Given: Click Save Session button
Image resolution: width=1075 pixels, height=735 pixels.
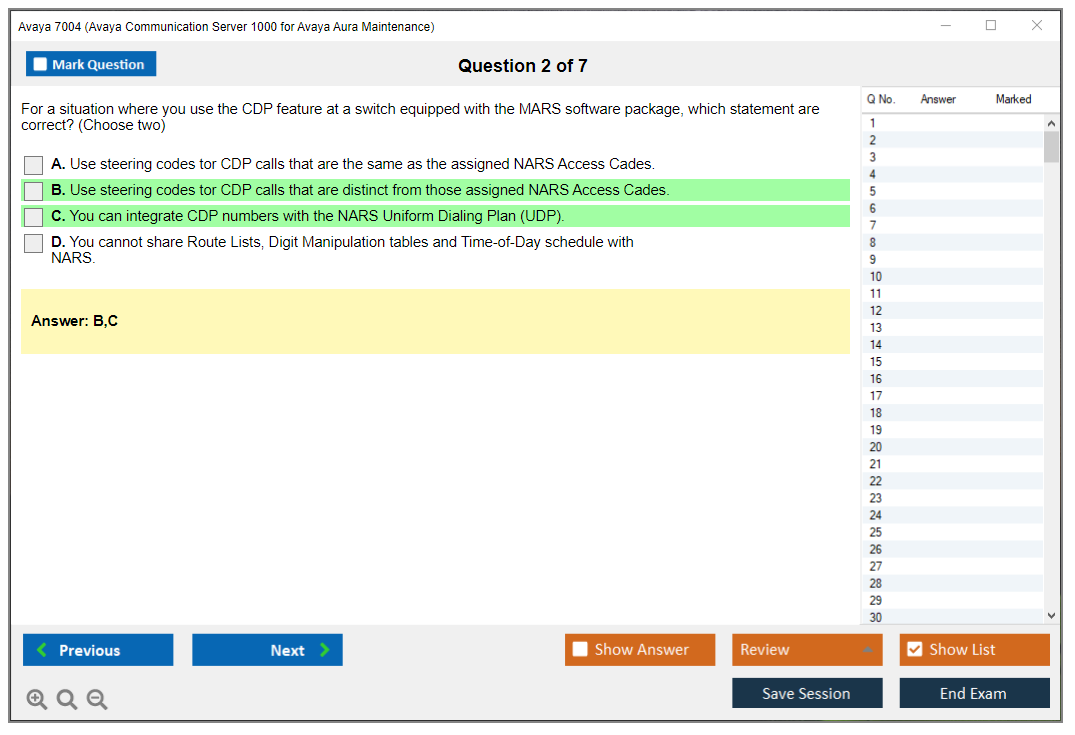Looking at the screenshot, I should (807, 694).
